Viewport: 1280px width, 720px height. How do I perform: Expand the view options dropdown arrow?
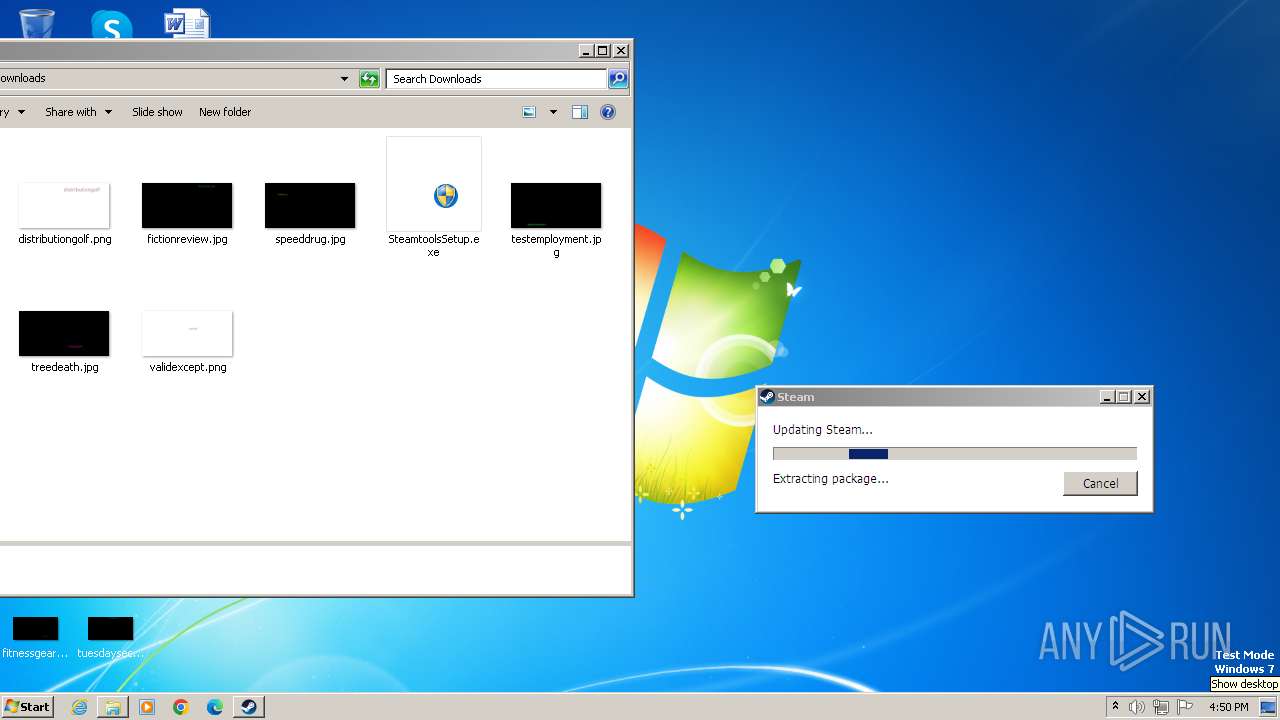tap(553, 112)
